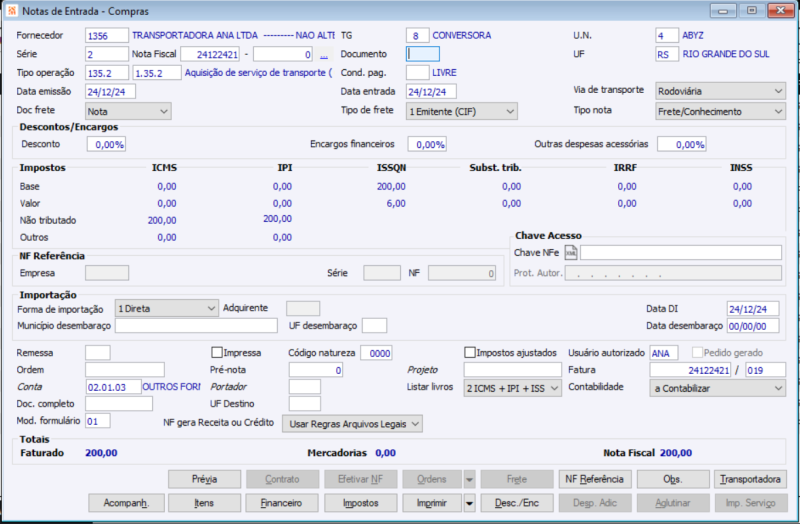Viewport: 800px width, 524px height.
Task: Click the NF Referência button
Action: (x=594, y=479)
